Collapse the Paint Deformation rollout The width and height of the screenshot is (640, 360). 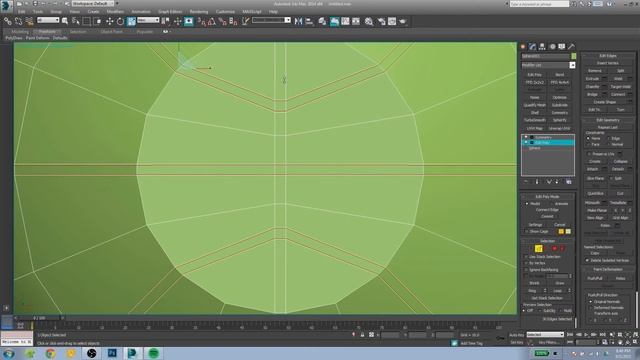pyautogui.click(x=608, y=269)
